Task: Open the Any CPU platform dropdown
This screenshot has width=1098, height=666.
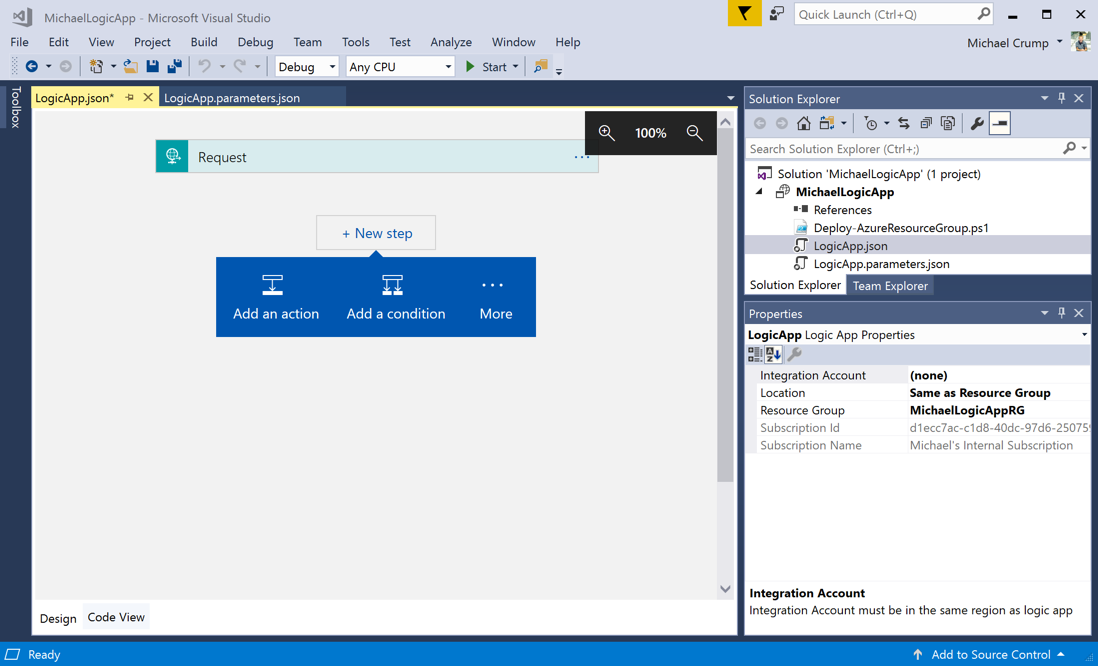Action: pos(400,67)
